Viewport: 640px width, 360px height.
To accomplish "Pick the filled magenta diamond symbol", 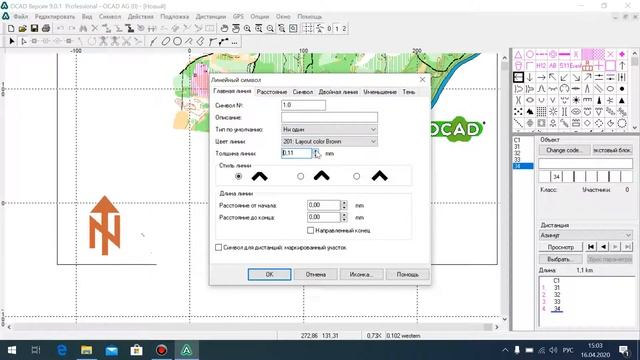I will [x=622, y=54].
